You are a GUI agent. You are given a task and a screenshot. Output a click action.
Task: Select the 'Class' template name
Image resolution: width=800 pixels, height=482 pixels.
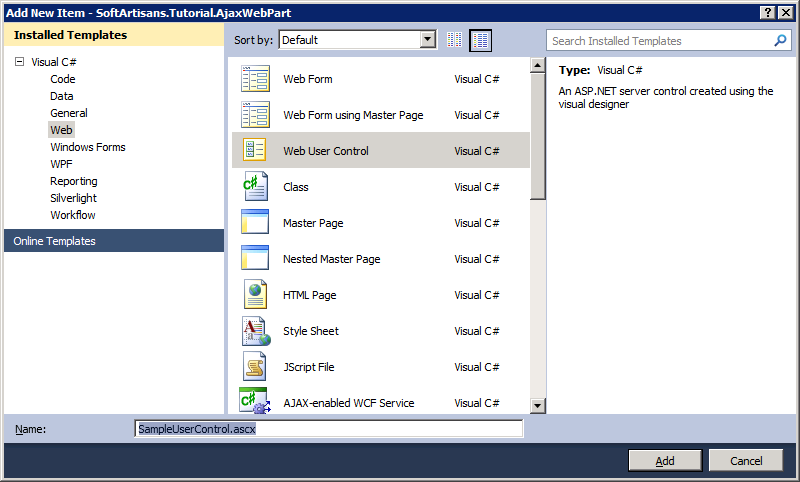(x=295, y=187)
